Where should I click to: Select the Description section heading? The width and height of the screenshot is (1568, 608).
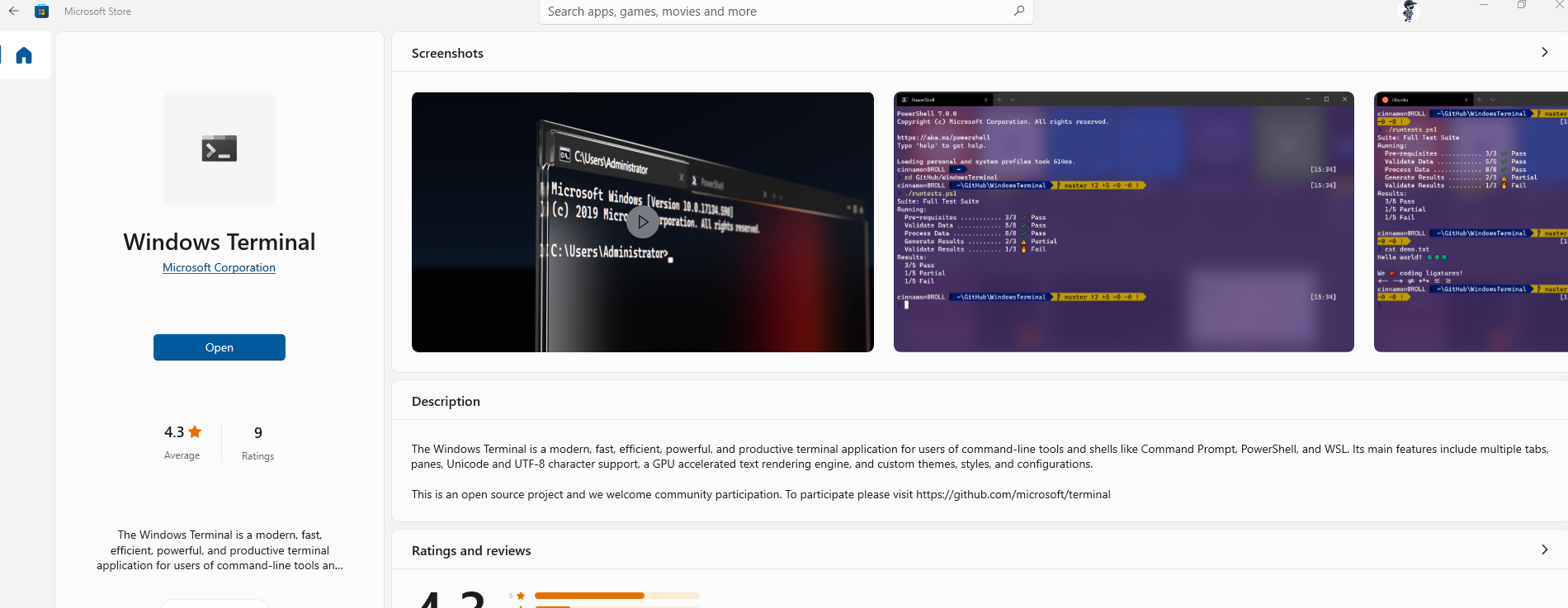click(x=446, y=401)
